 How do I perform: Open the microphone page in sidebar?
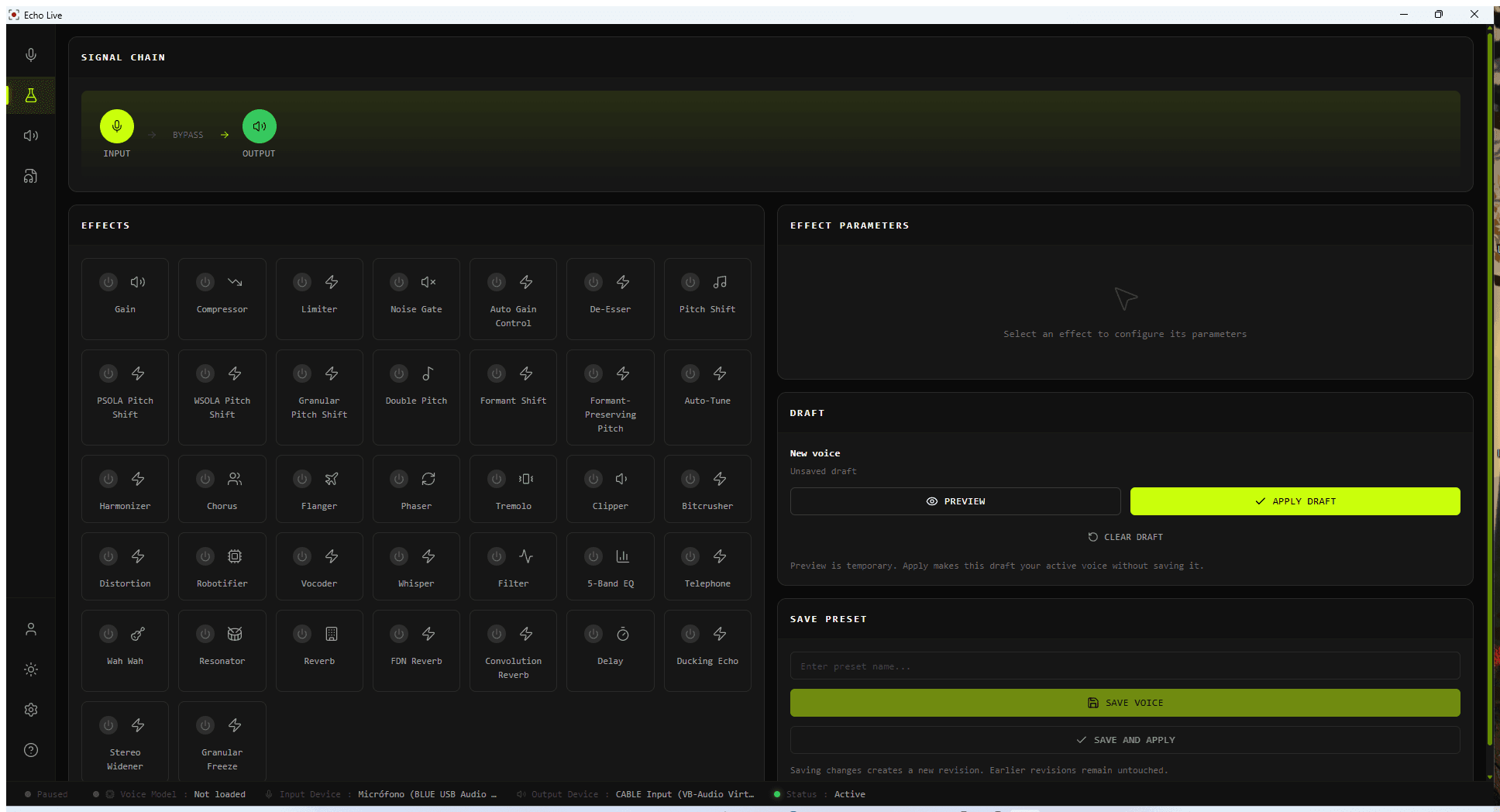31,55
